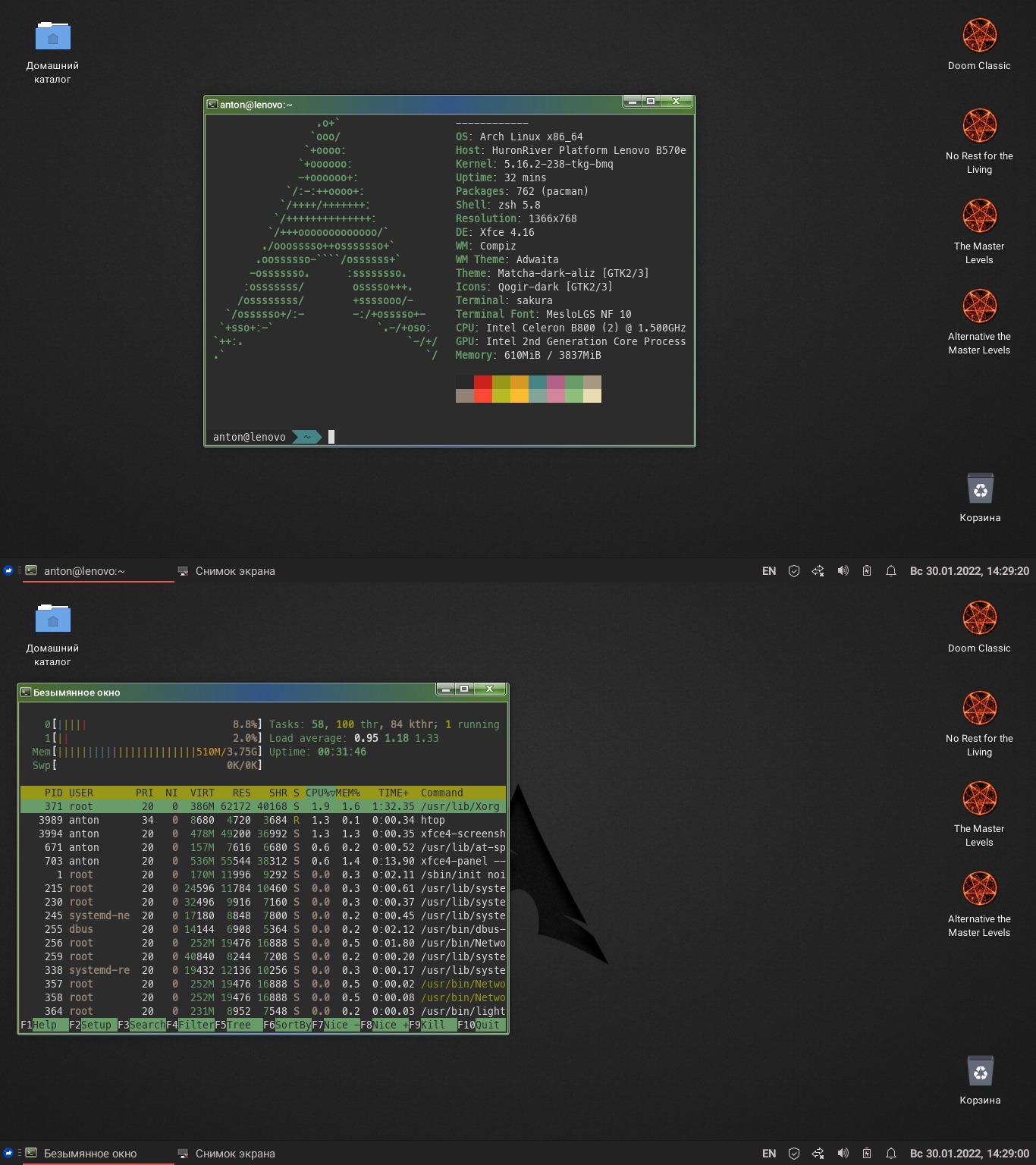
Task: Click F9 Kill in htop
Action: coord(432,1025)
